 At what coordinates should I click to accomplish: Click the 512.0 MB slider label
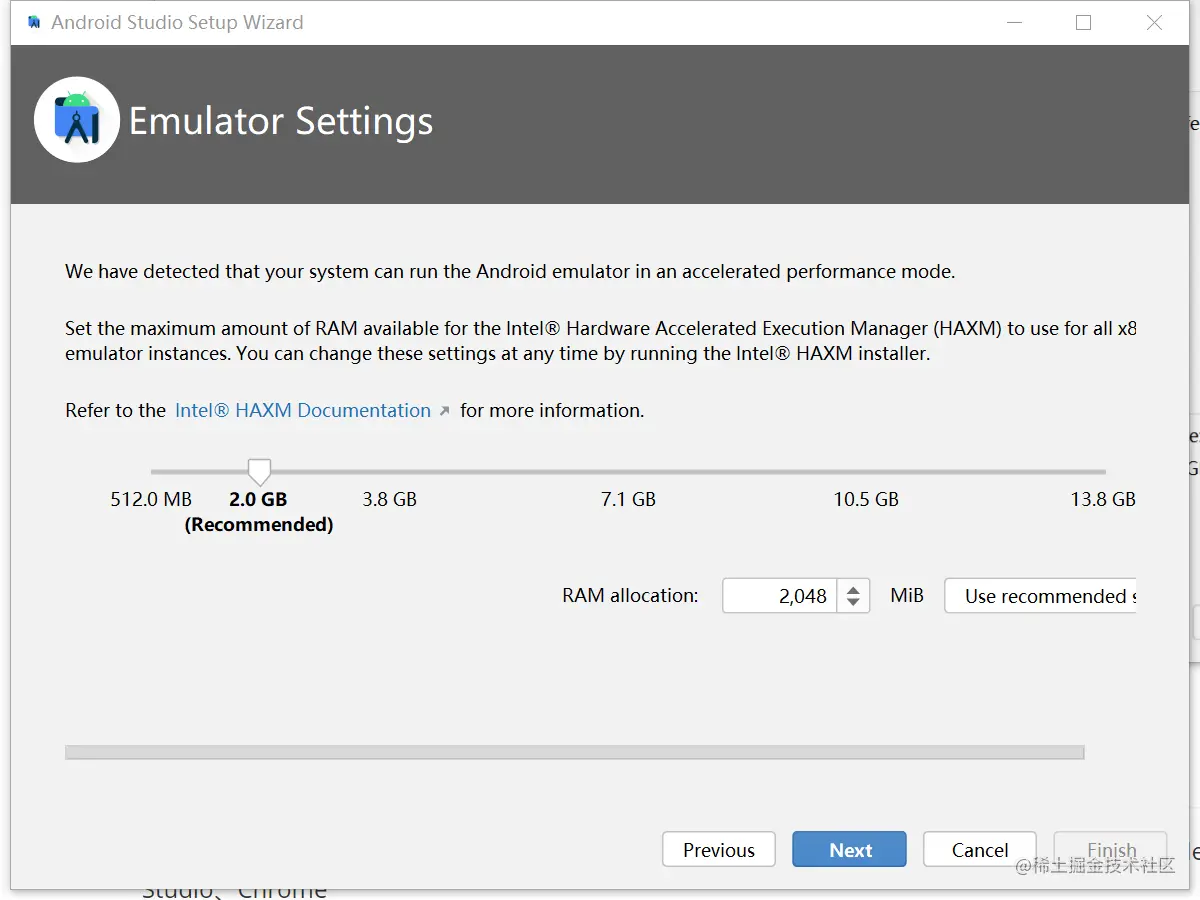(151, 499)
